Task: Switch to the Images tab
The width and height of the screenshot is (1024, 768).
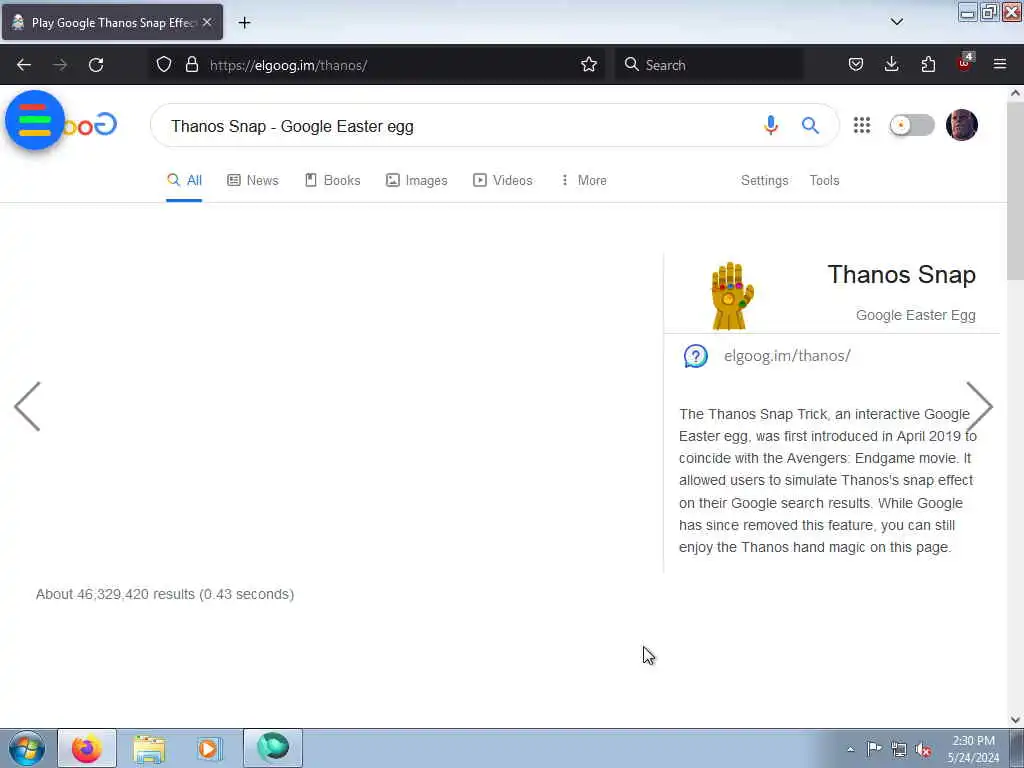Action: click(x=417, y=180)
